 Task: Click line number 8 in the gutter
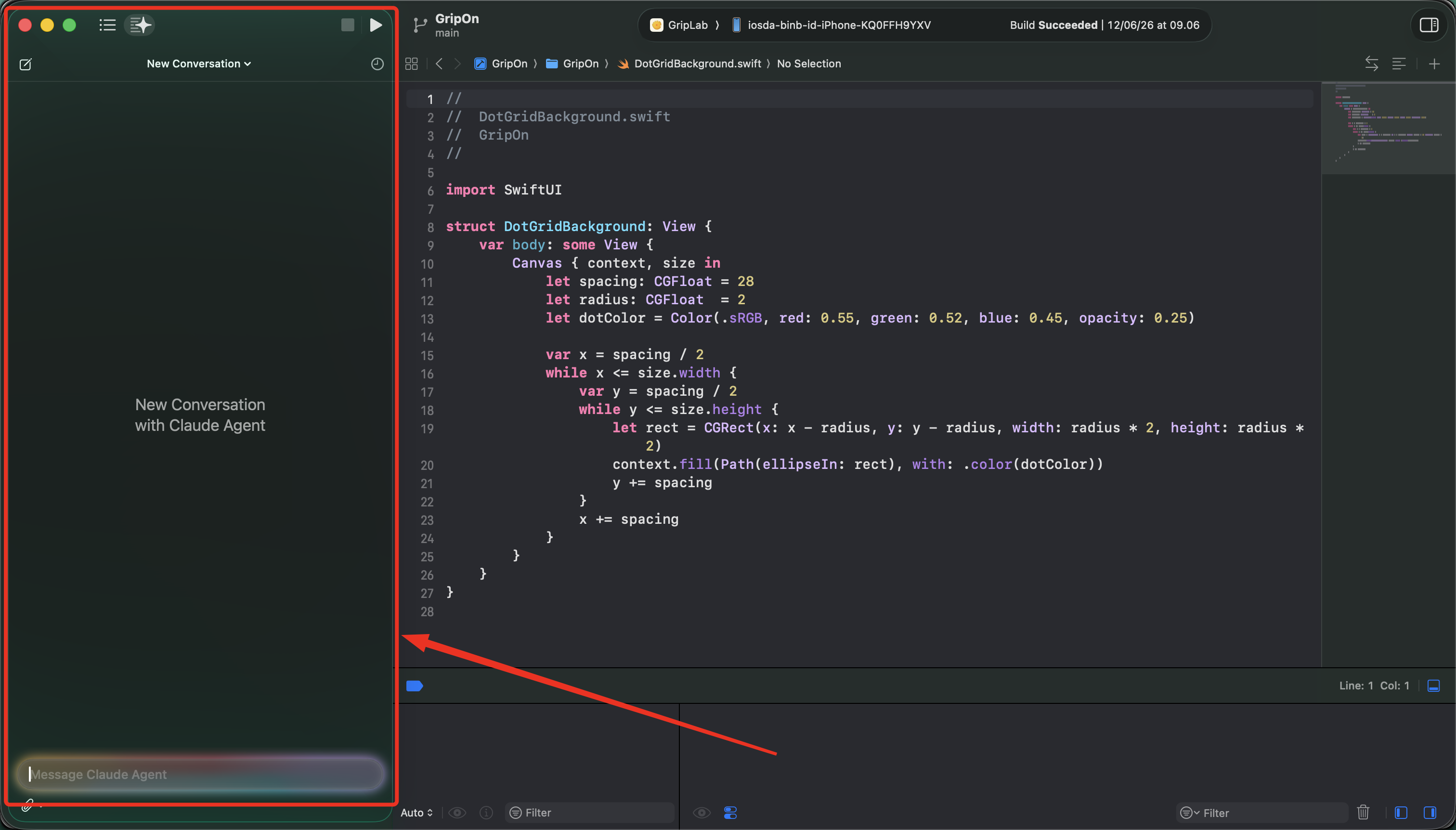pyautogui.click(x=430, y=227)
